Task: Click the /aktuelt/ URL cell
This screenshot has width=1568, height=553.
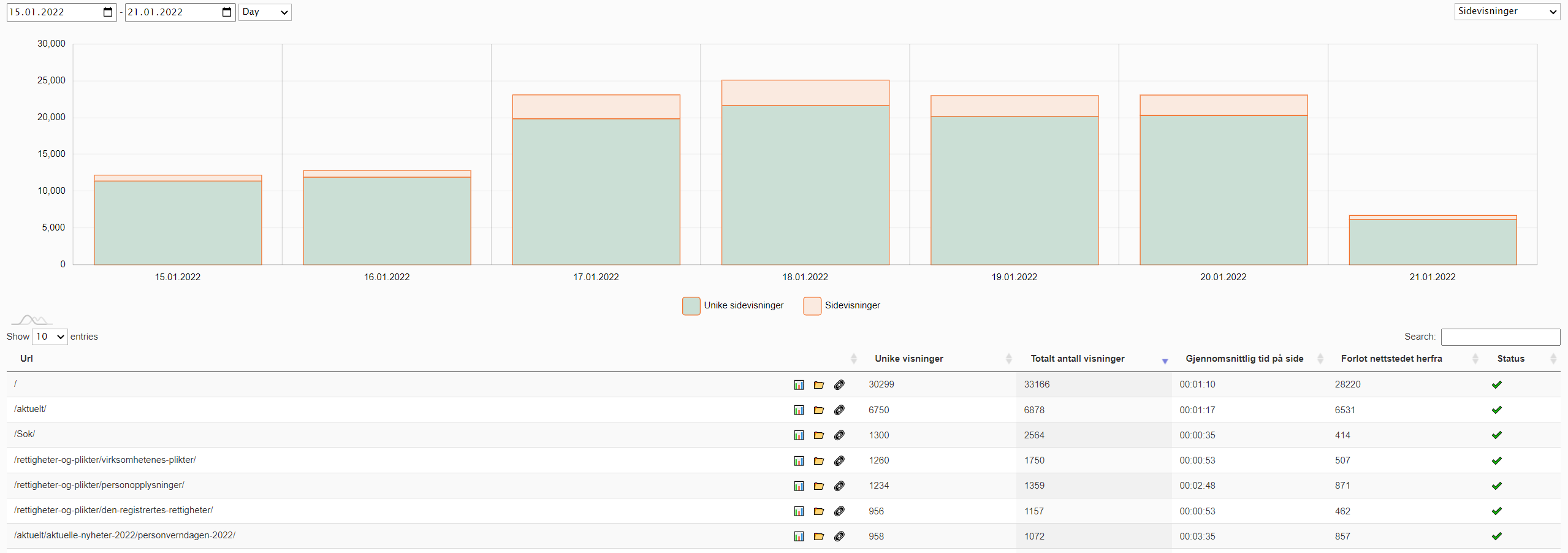Action: point(30,409)
